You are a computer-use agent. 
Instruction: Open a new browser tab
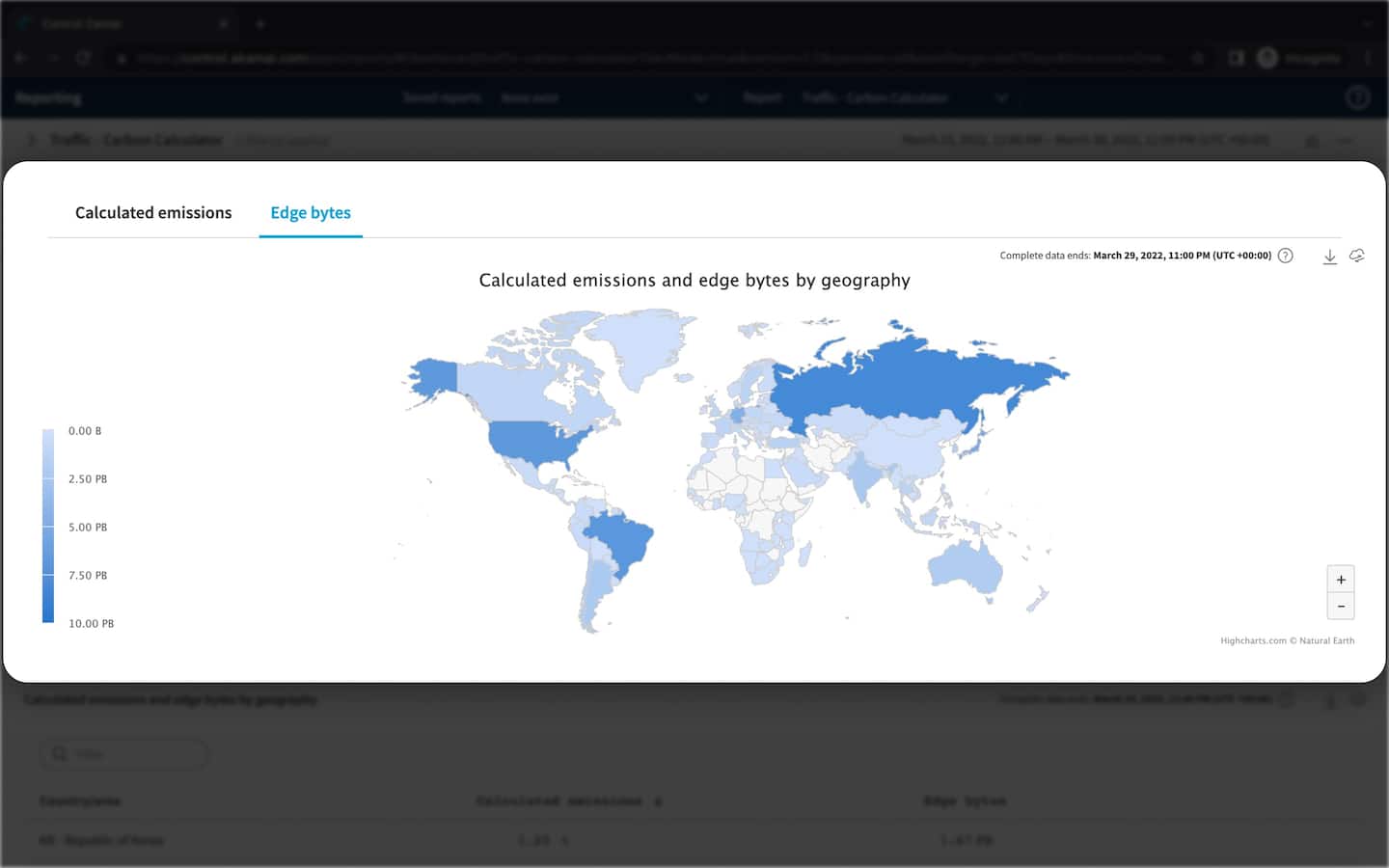[259, 23]
